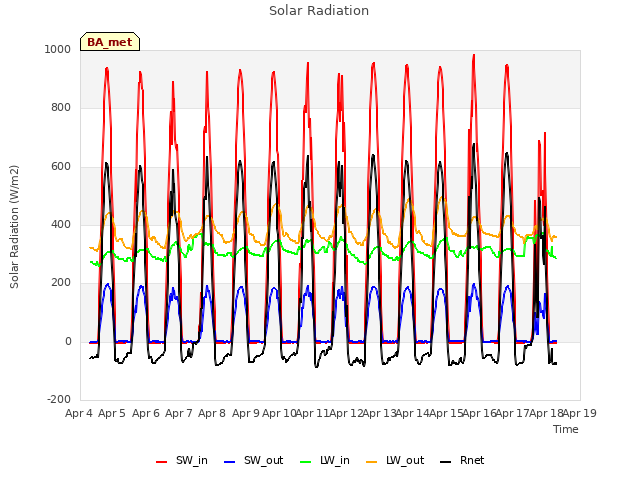Click the Apr 12 x-axis label
The width and height of the screenshot is (640, 480).
coord(346,413)
